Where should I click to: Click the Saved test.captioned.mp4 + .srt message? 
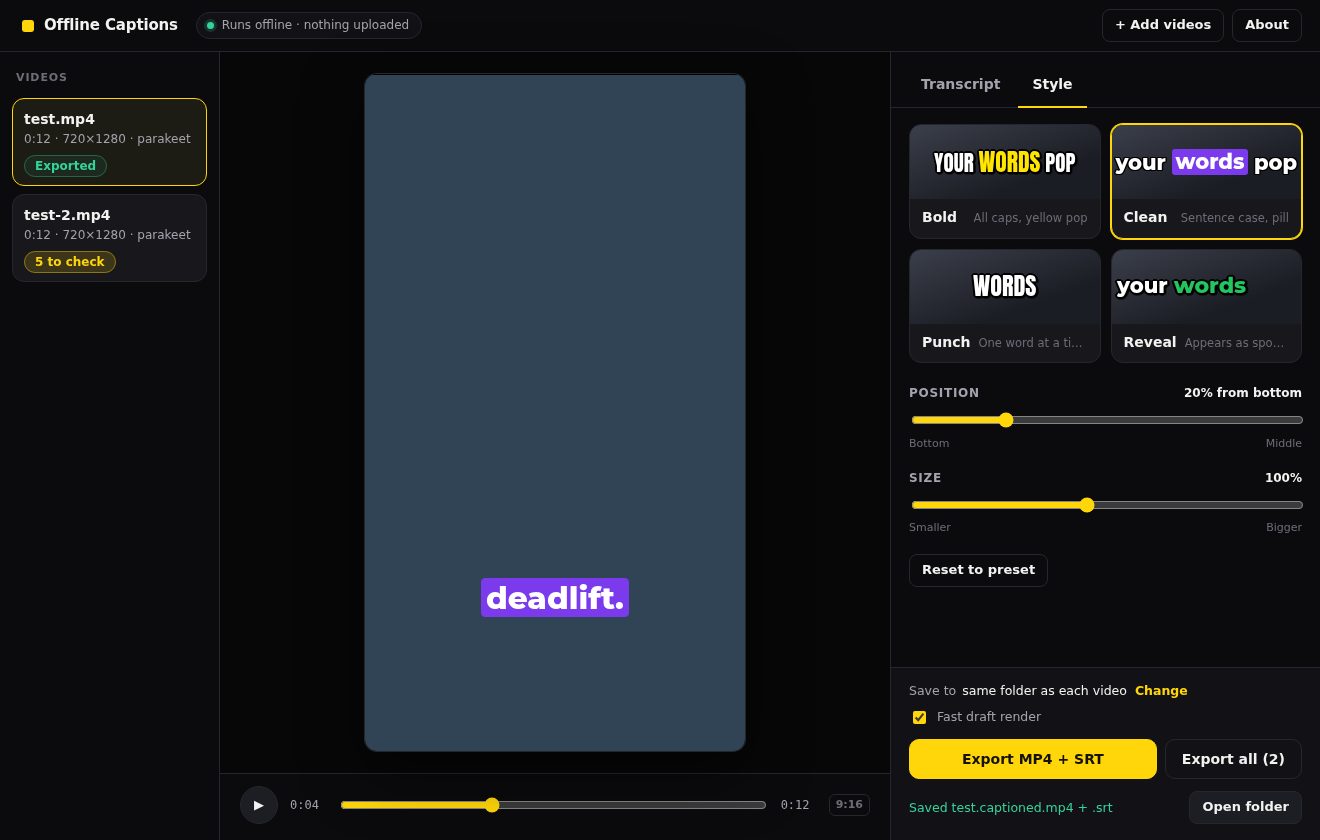[1010, 808]
